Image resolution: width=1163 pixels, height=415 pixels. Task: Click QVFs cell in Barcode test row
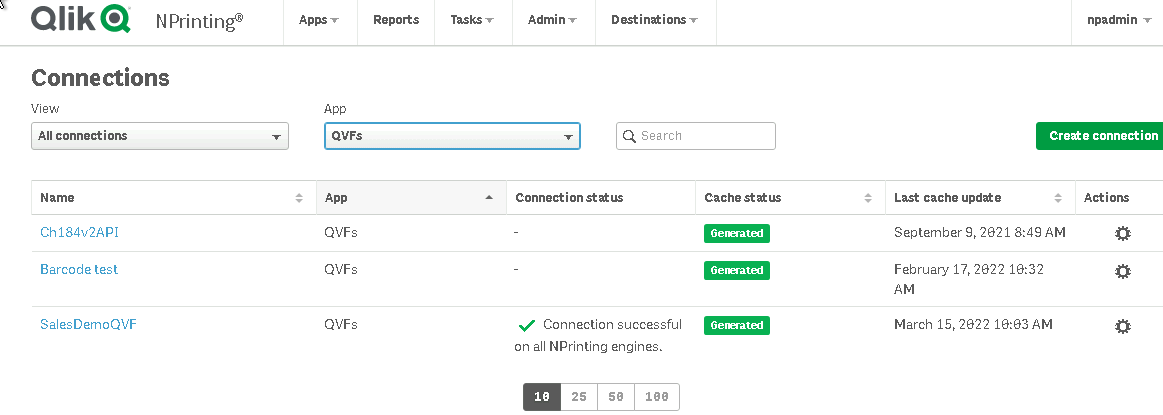click(340, 270)
